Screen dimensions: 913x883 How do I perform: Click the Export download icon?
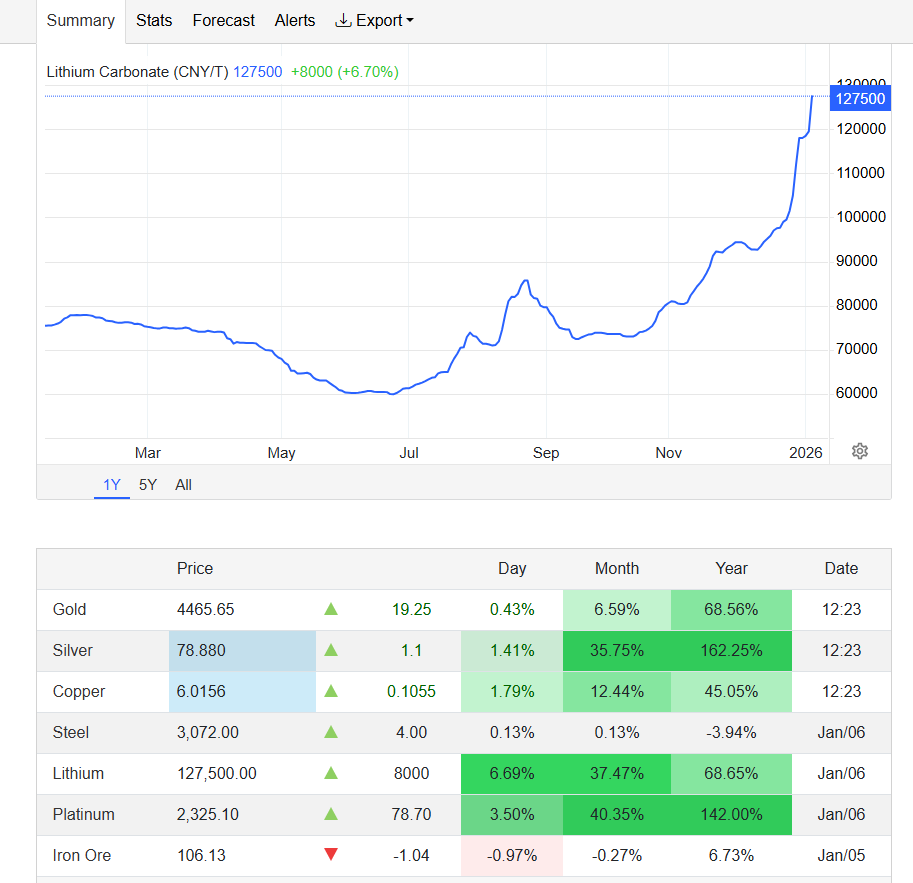click(x=343, y=20)
